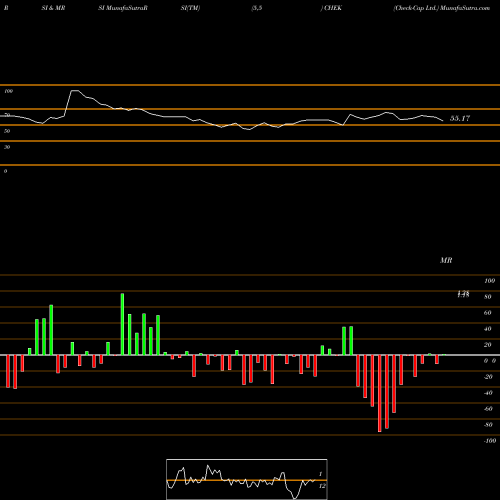Click the RSI axis label 100
This screenshot has height=500, width=500.
point(8,91)
